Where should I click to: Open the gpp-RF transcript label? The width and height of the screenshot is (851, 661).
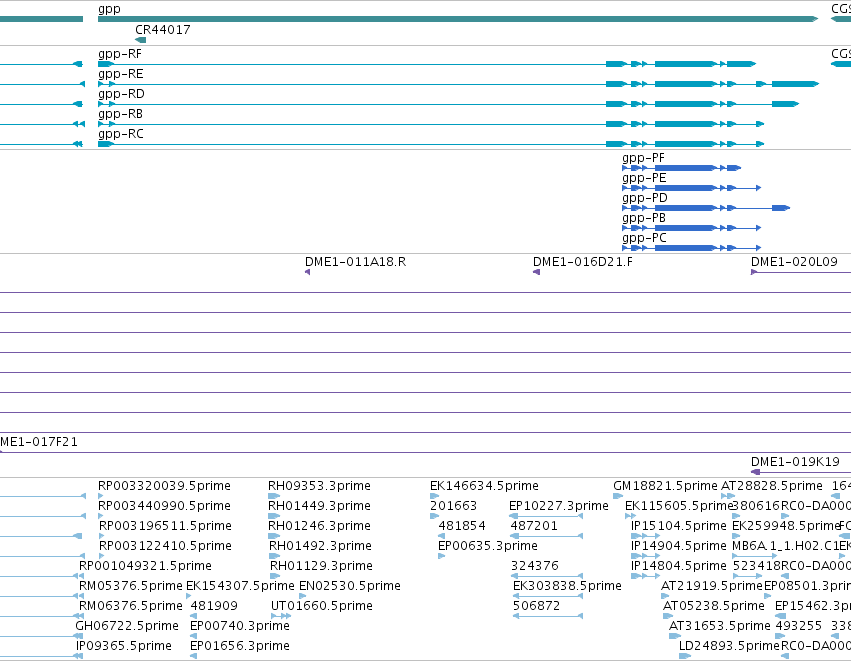point(119,54)
